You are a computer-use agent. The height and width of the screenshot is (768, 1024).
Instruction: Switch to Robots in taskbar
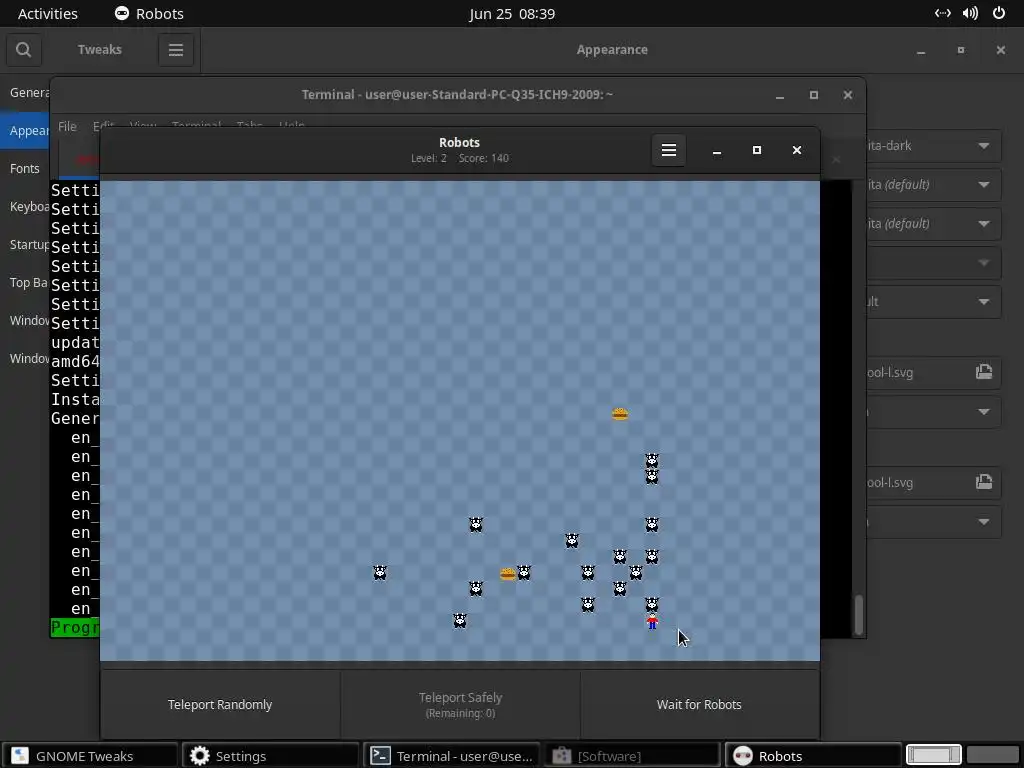812,756
